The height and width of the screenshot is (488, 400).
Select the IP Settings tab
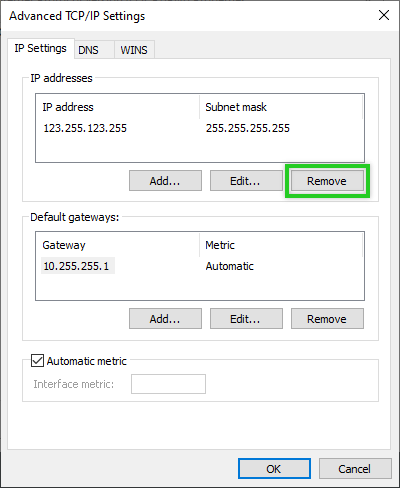pos(41,48)
